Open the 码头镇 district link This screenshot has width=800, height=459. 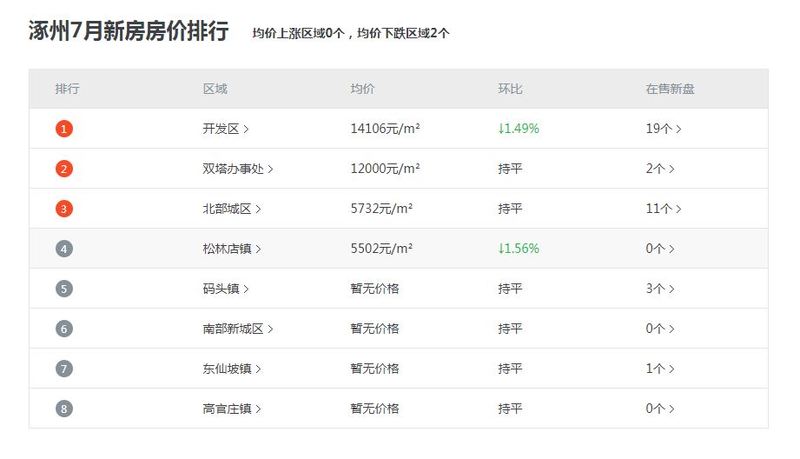tap(226, 289)
